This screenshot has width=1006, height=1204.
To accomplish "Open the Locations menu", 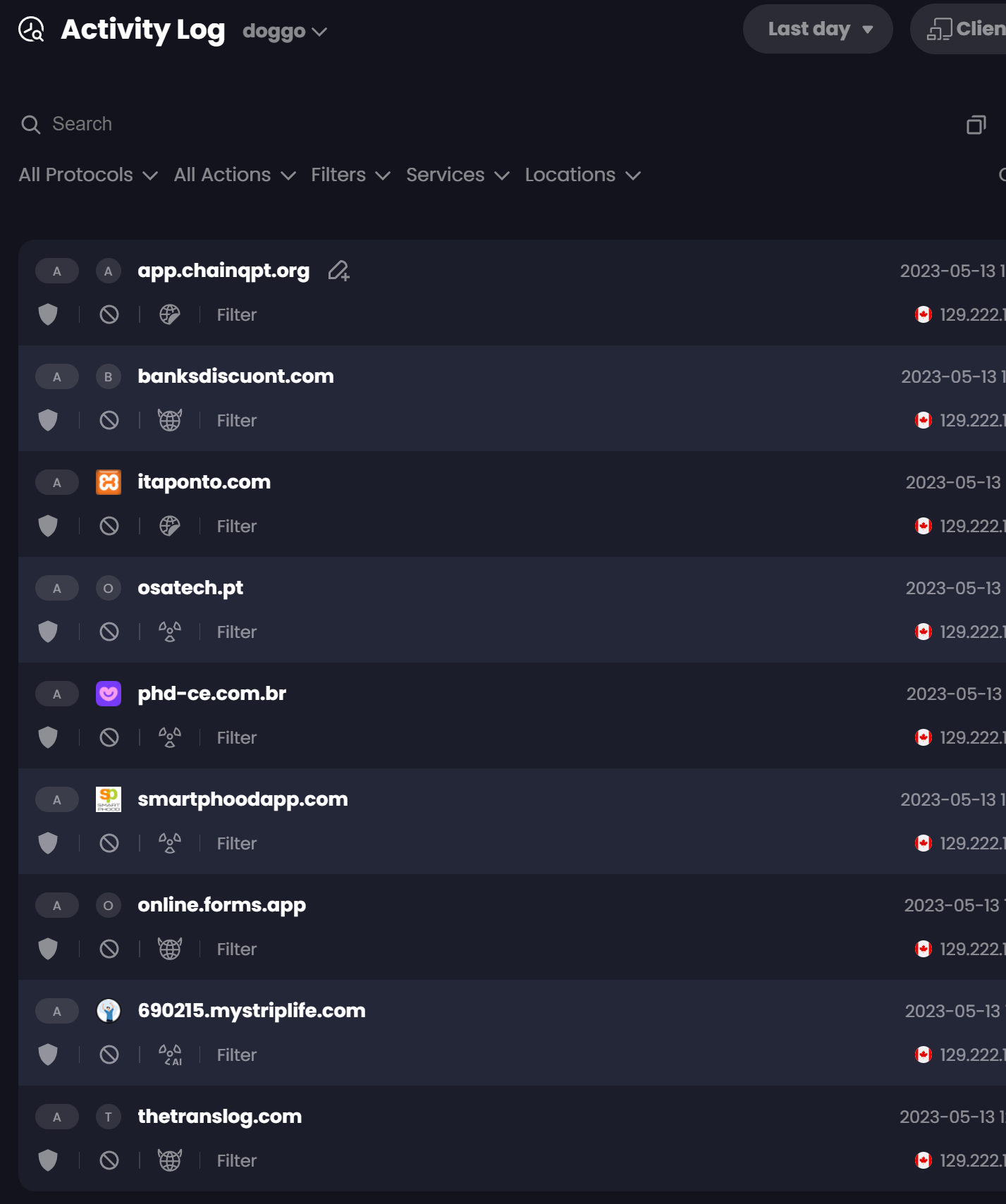I will click(x=582, y=175).
